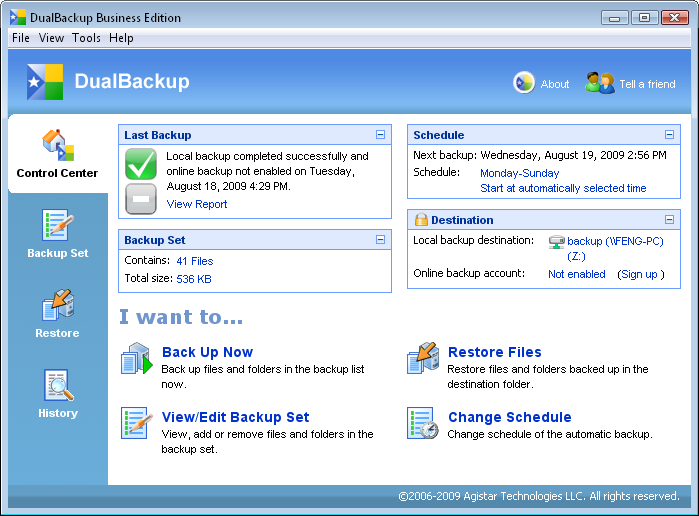Collapse the Schedule panel
Image resolution: width=699 pixels, height=516 pixels.
(669, 135)
